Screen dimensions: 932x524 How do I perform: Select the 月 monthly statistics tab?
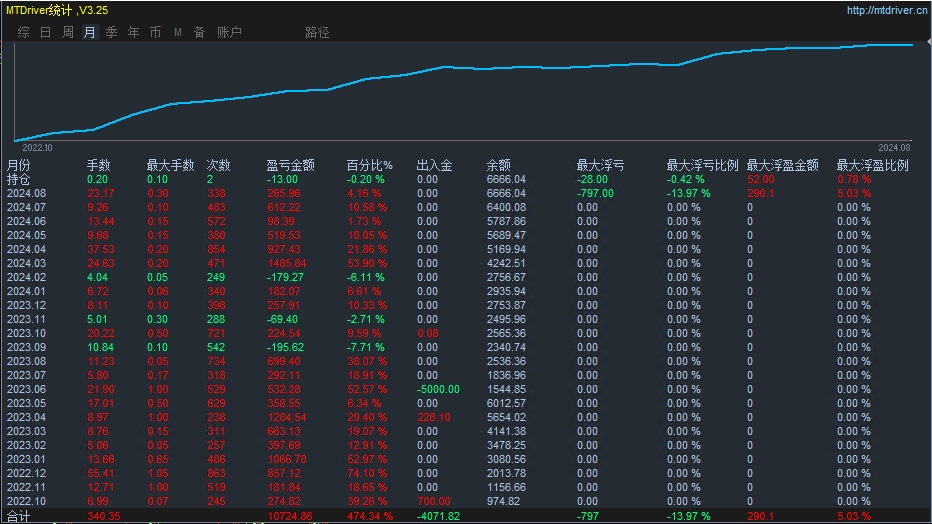[90, 32]
